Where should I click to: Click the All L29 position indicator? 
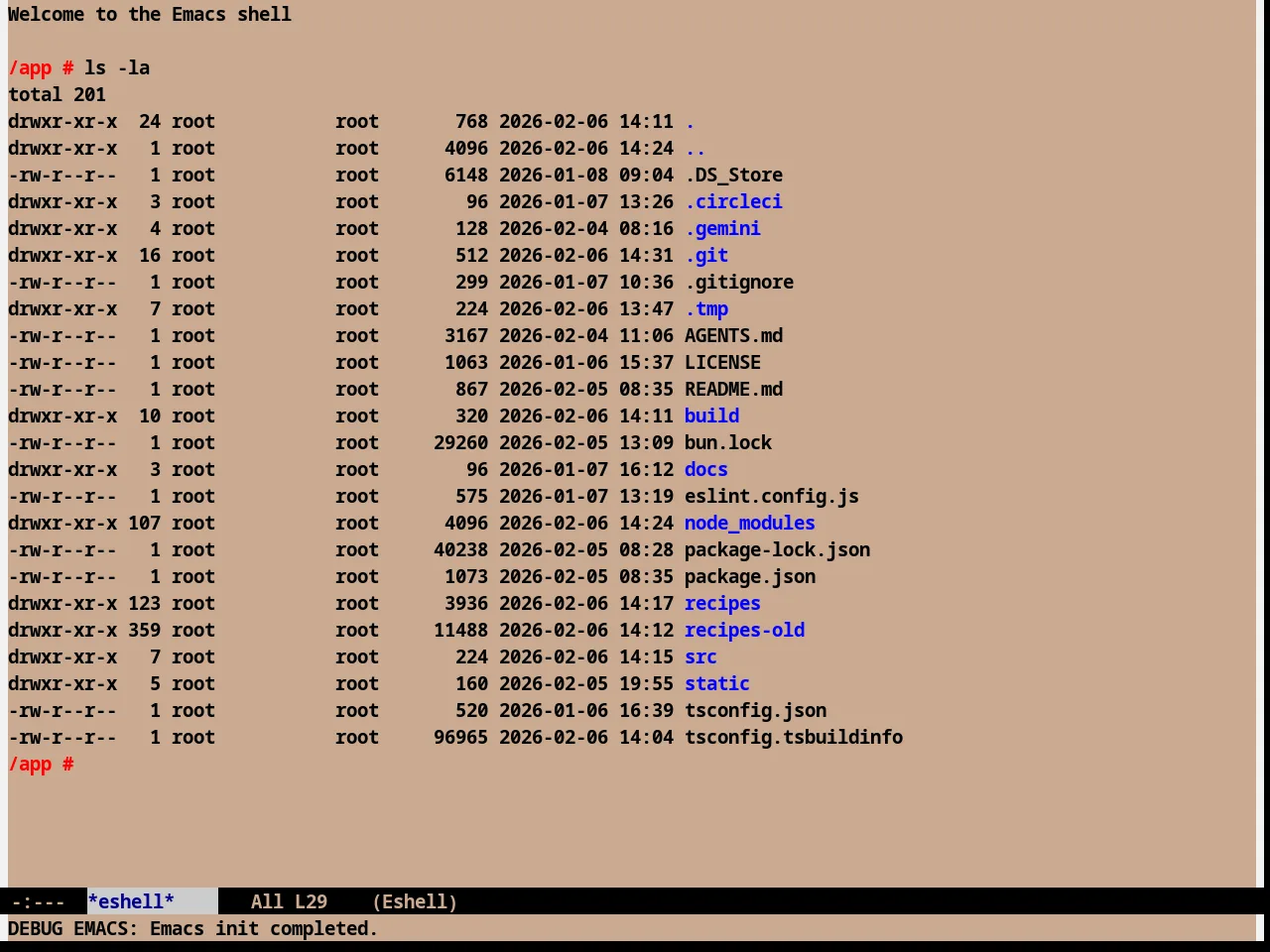tap(289, 901)
